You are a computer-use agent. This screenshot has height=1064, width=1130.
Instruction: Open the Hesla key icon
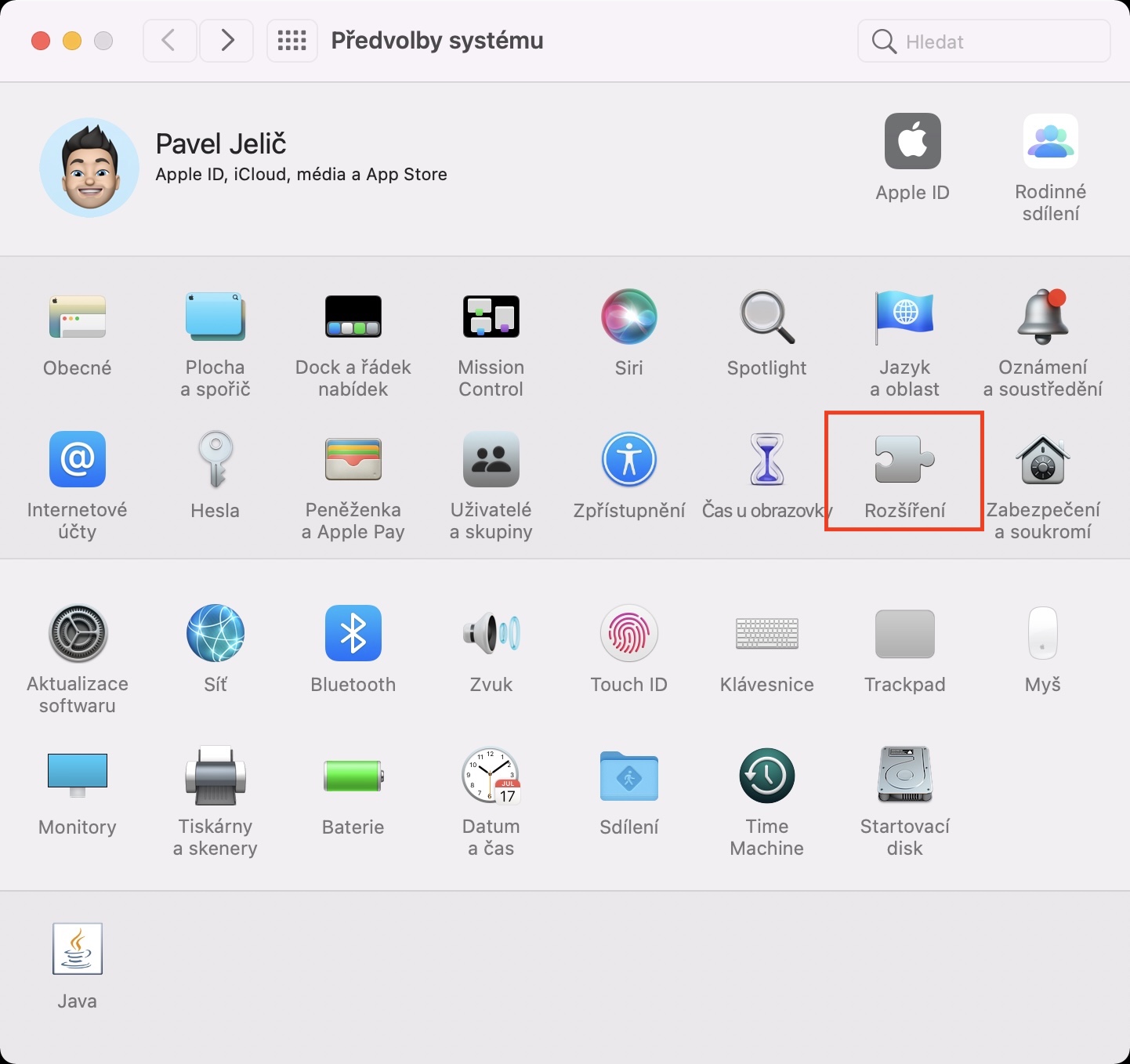(215, 459)
